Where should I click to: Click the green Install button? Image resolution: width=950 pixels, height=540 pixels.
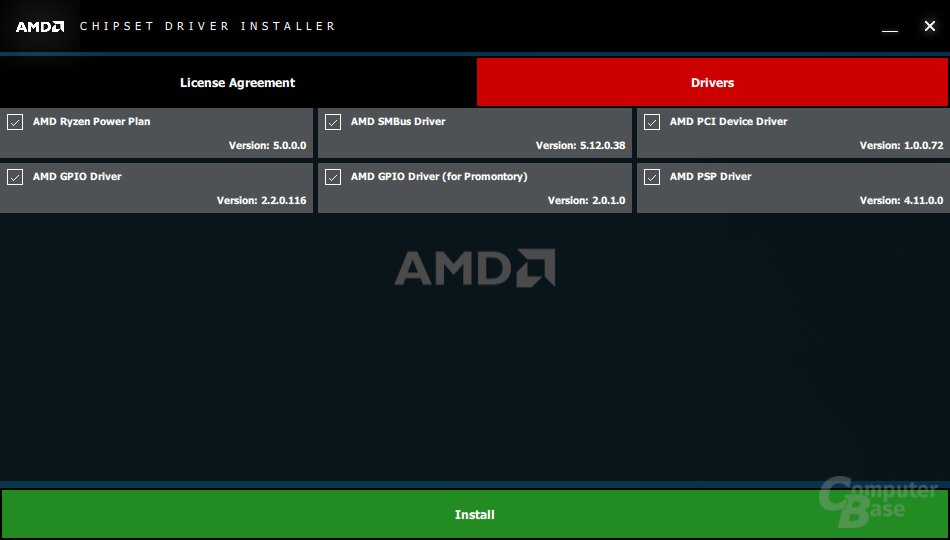click(x=474, y=514)
